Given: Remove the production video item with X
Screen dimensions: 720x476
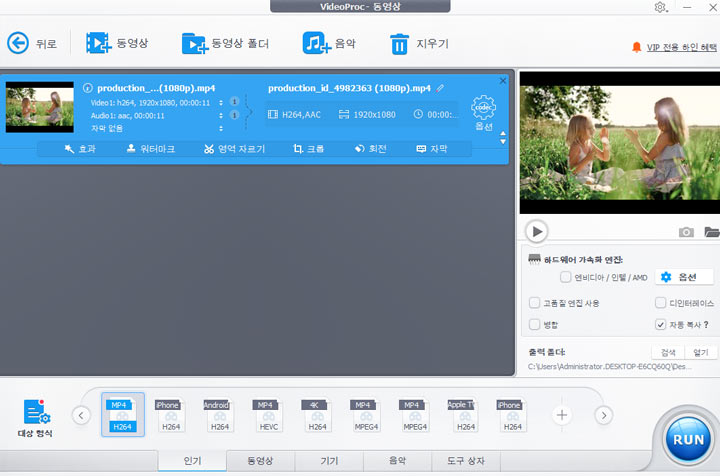Looking at the screenshot, I should click(503, 81).
